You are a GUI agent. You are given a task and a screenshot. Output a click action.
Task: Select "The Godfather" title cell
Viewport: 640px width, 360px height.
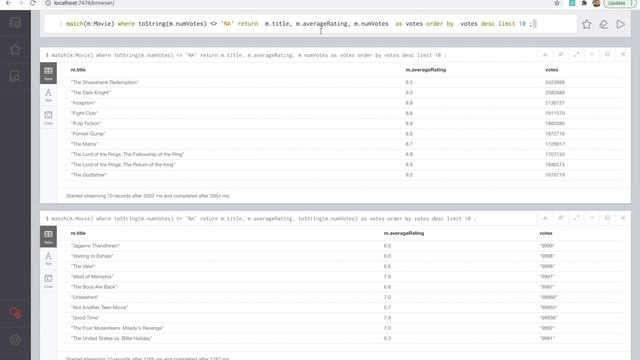coord(89,175)
